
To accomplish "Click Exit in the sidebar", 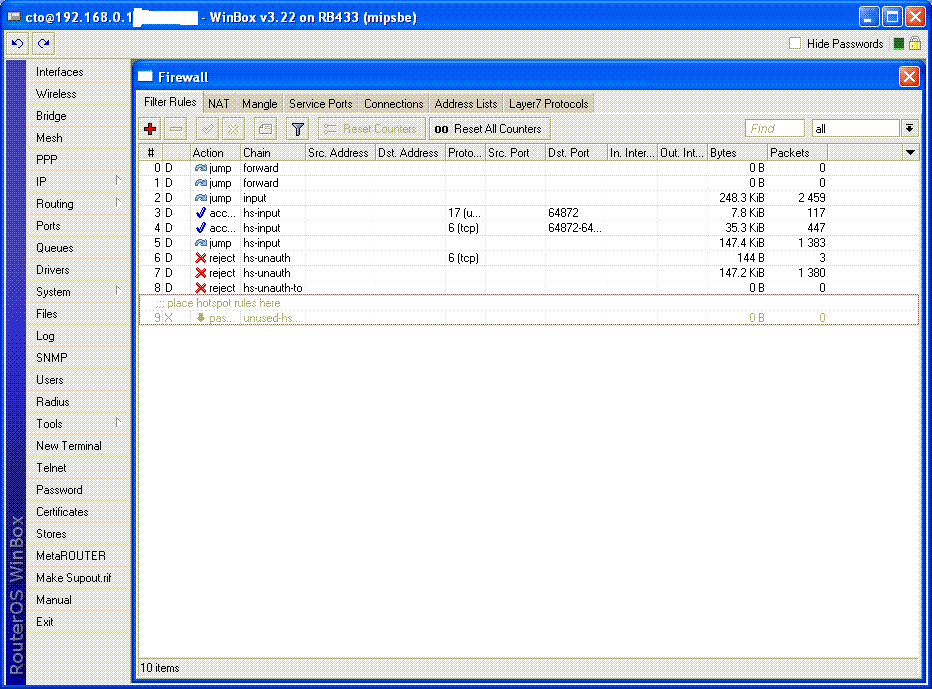I will (45, 622).
